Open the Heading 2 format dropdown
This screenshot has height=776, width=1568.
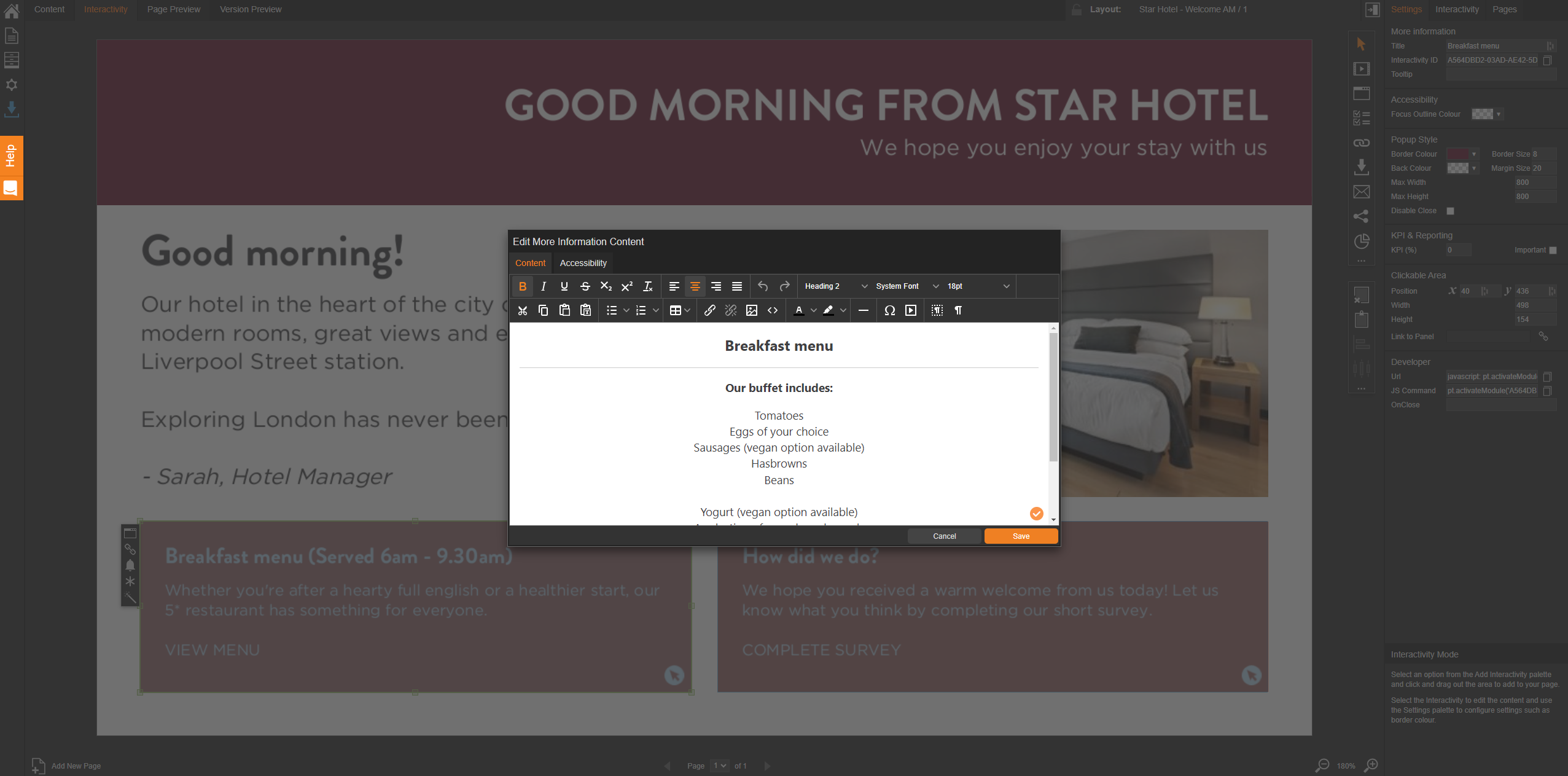(836, 286)
